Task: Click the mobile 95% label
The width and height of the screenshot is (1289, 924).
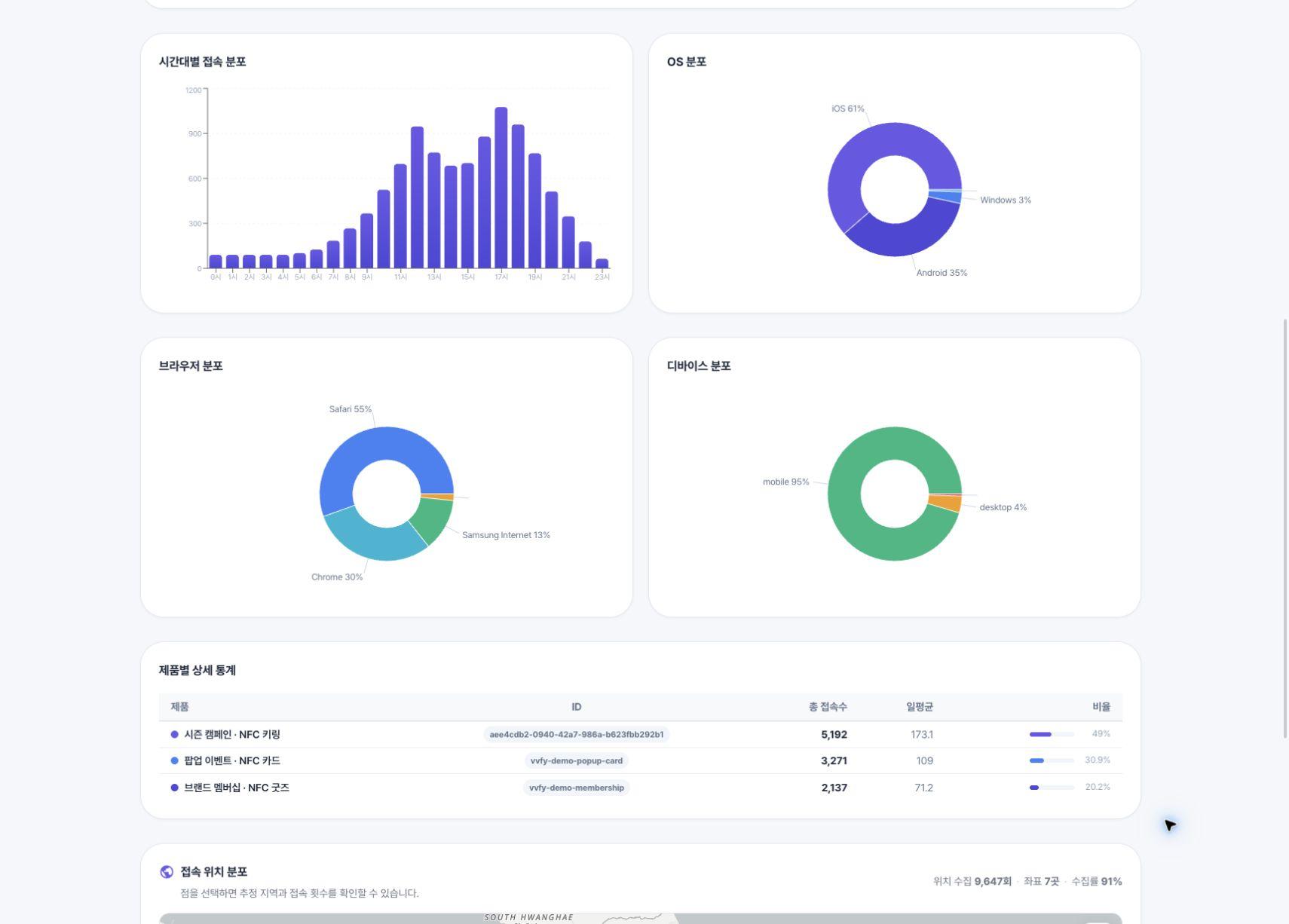Action: 785,482
